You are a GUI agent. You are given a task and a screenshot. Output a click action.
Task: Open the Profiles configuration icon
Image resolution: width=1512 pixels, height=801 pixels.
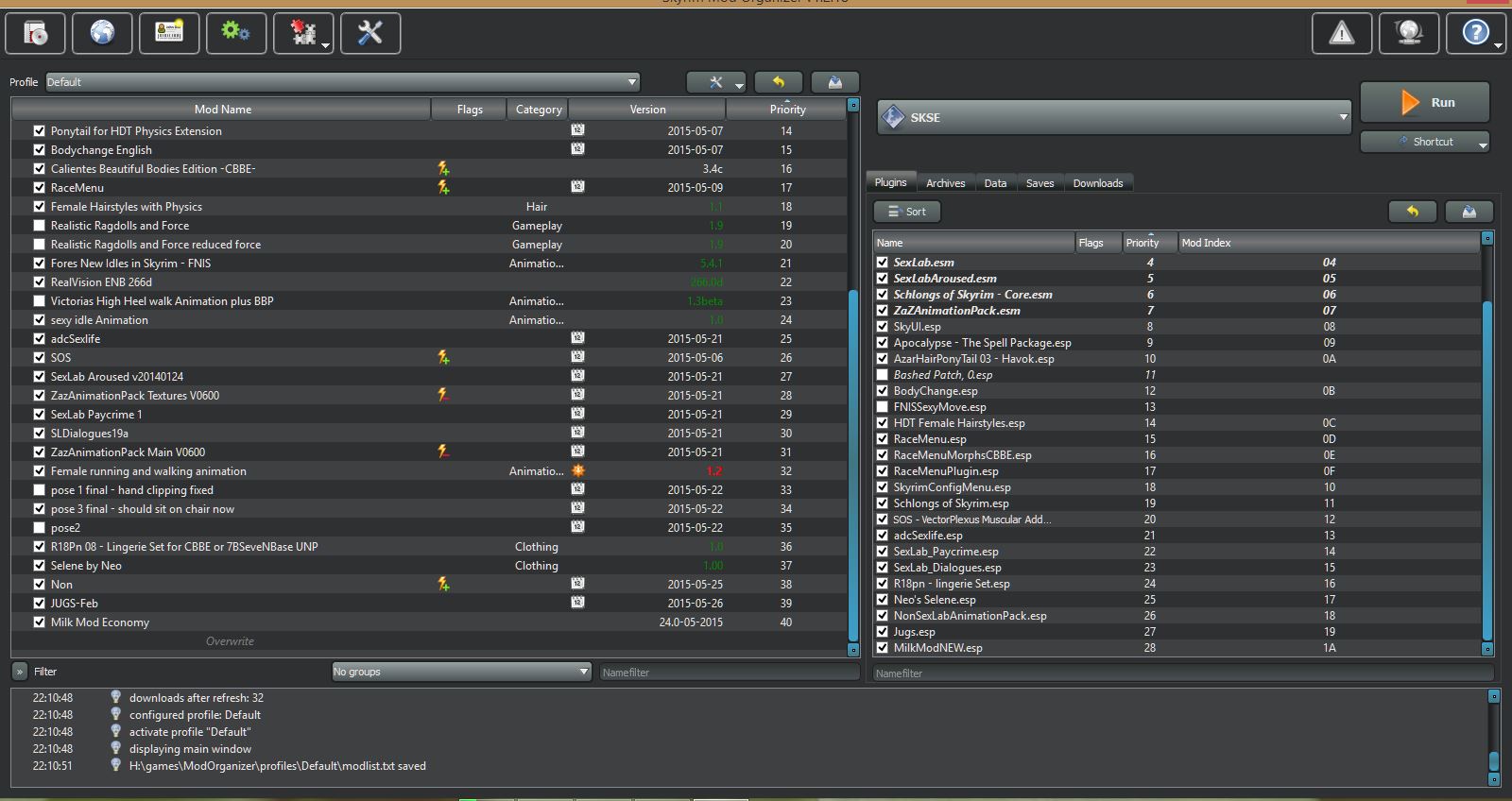[169, 33]
